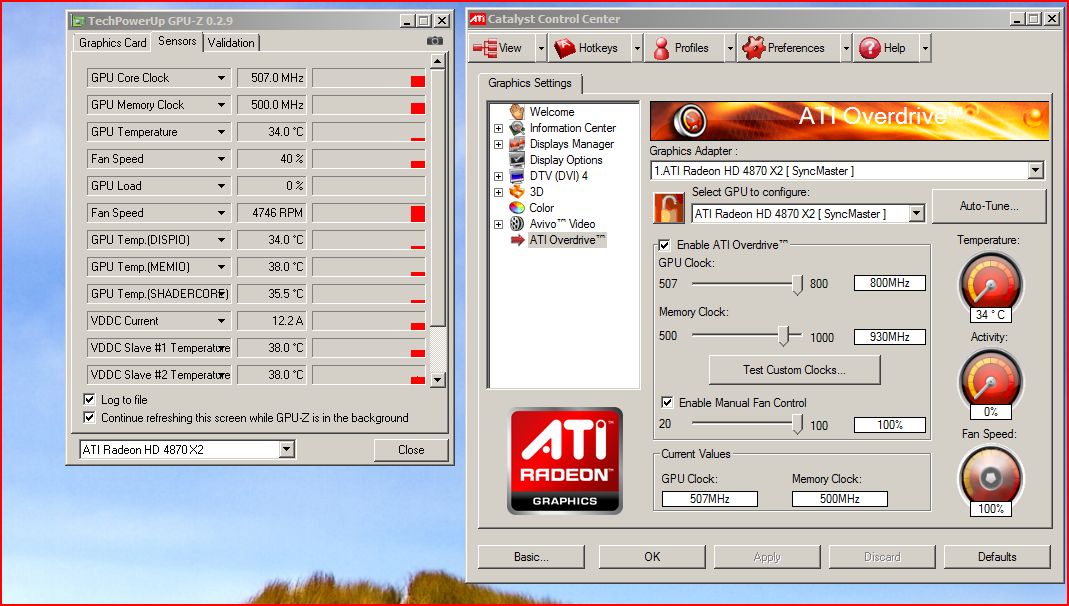Click the Close button in GPU-Z
This screenshot has width=1069, height=606.
pos(411,449)
